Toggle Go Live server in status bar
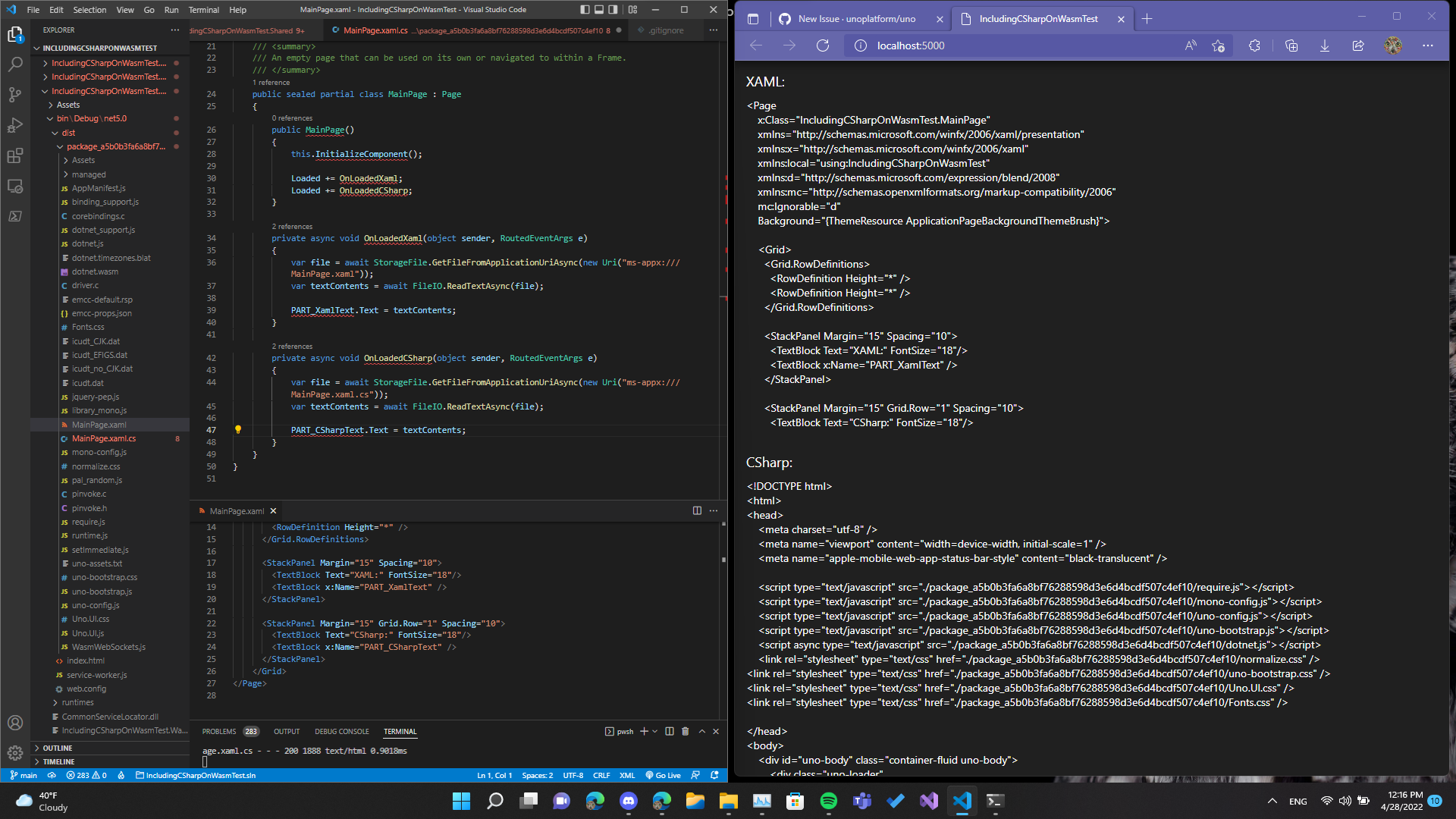 pos(664,775)
